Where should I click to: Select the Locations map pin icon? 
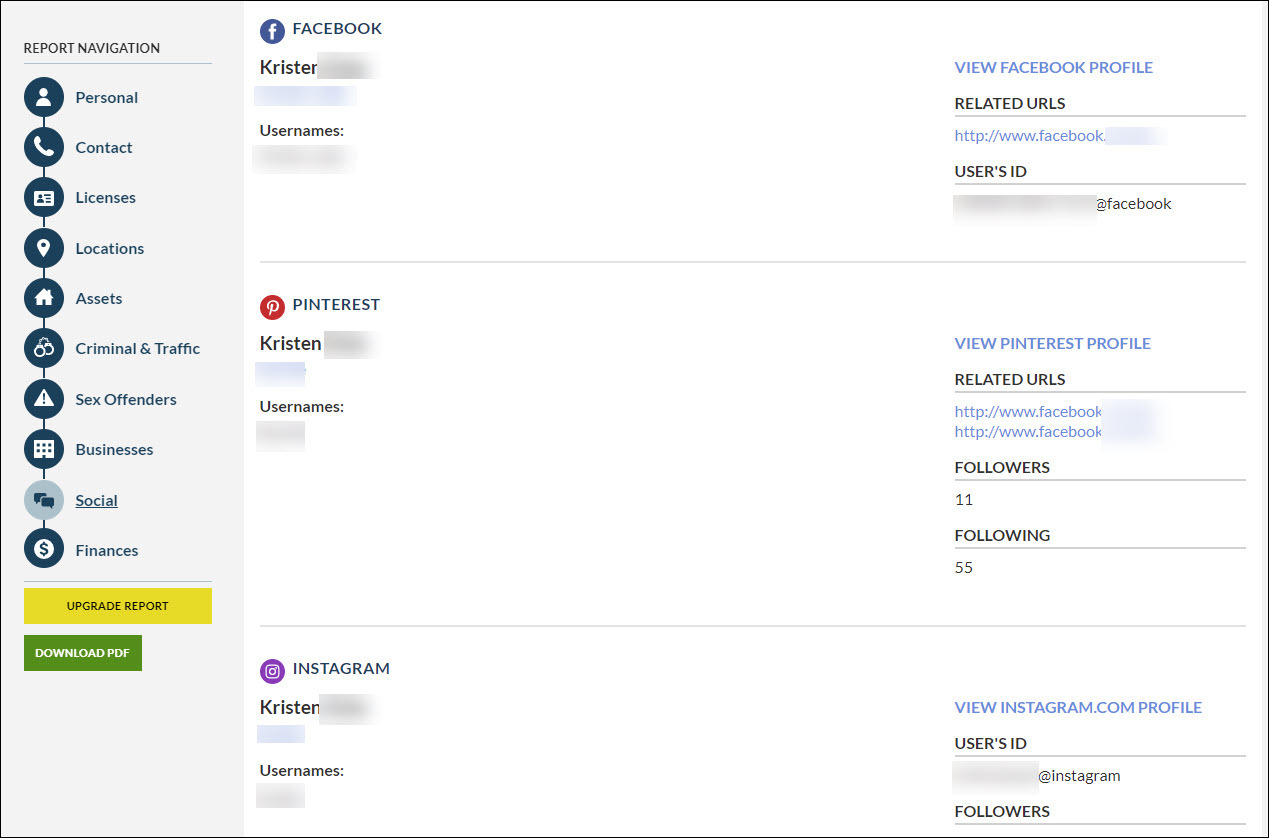click(44, 248)
